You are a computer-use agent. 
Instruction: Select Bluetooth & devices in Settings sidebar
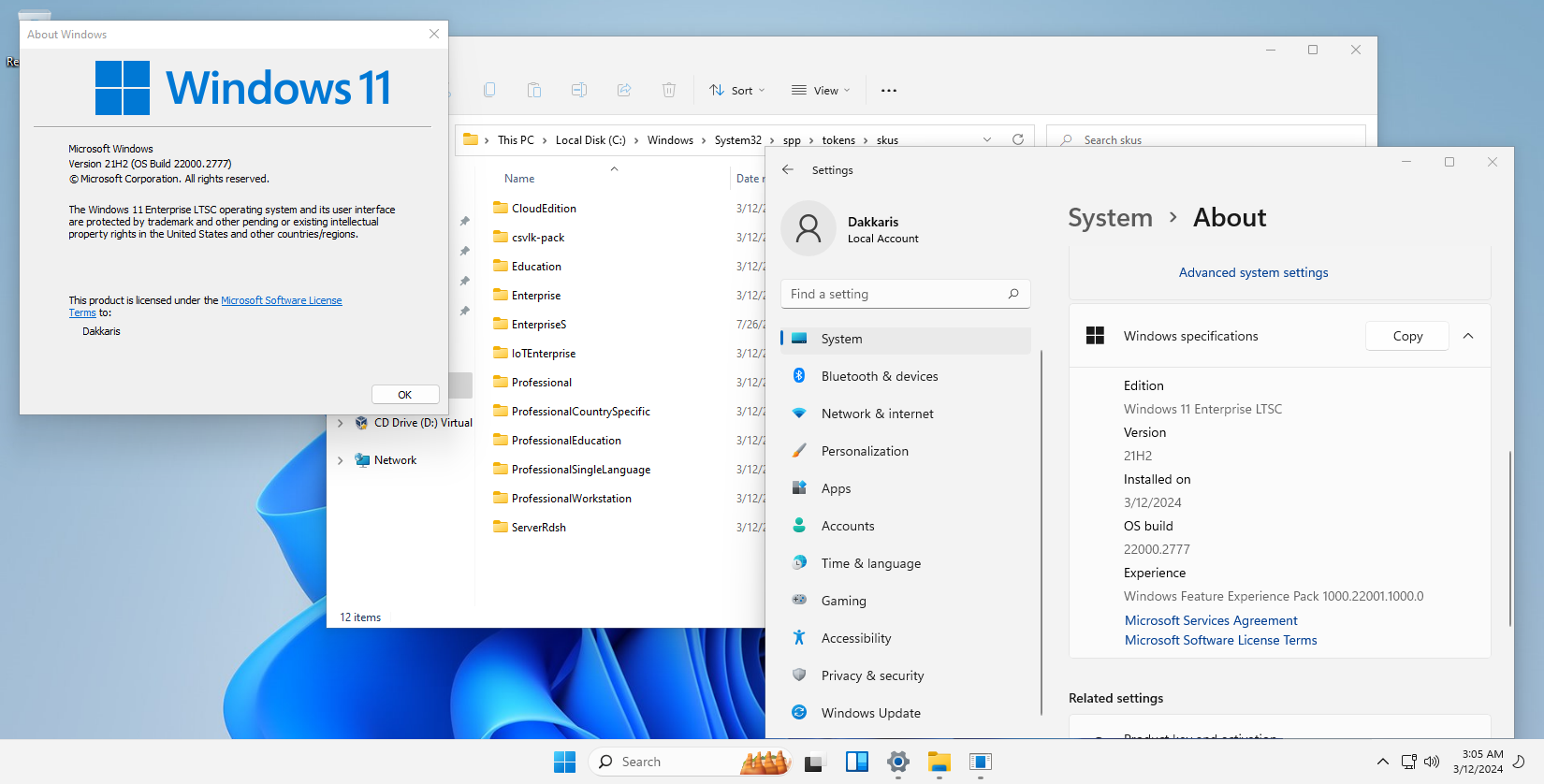pos(879,376)
